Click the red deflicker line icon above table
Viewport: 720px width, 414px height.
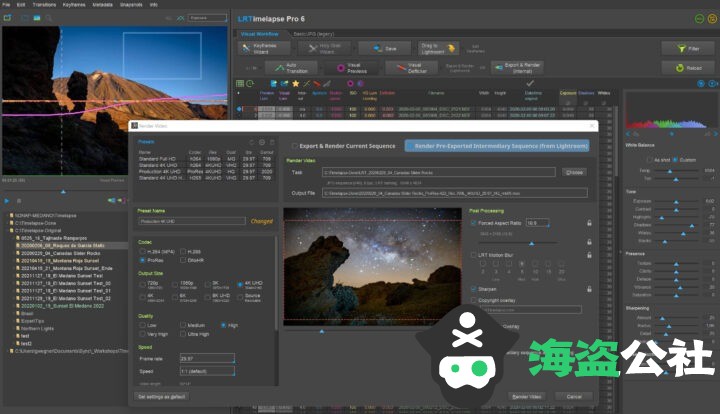317,84
